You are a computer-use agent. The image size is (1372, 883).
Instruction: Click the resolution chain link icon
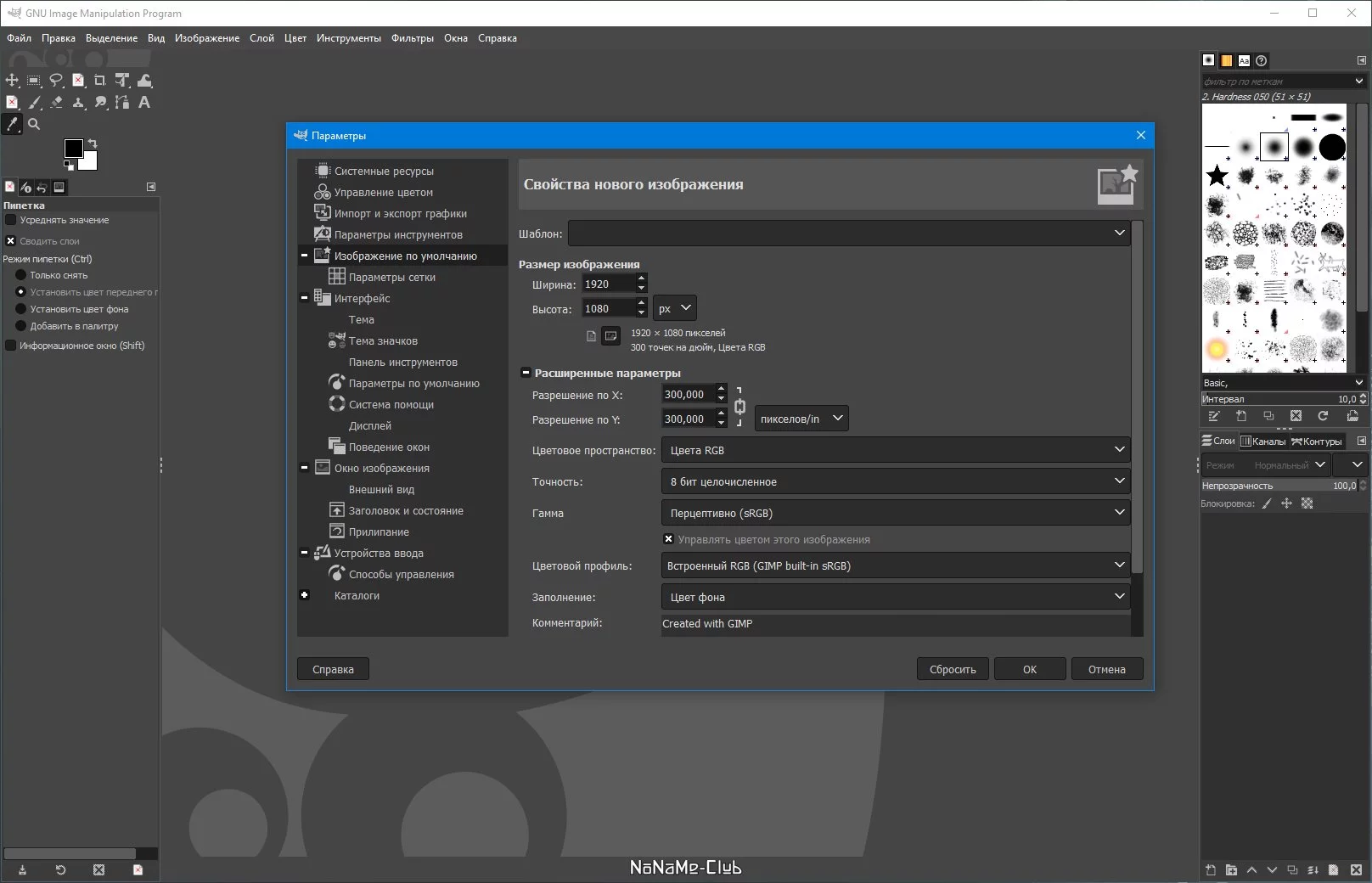[x=739, y=407]
